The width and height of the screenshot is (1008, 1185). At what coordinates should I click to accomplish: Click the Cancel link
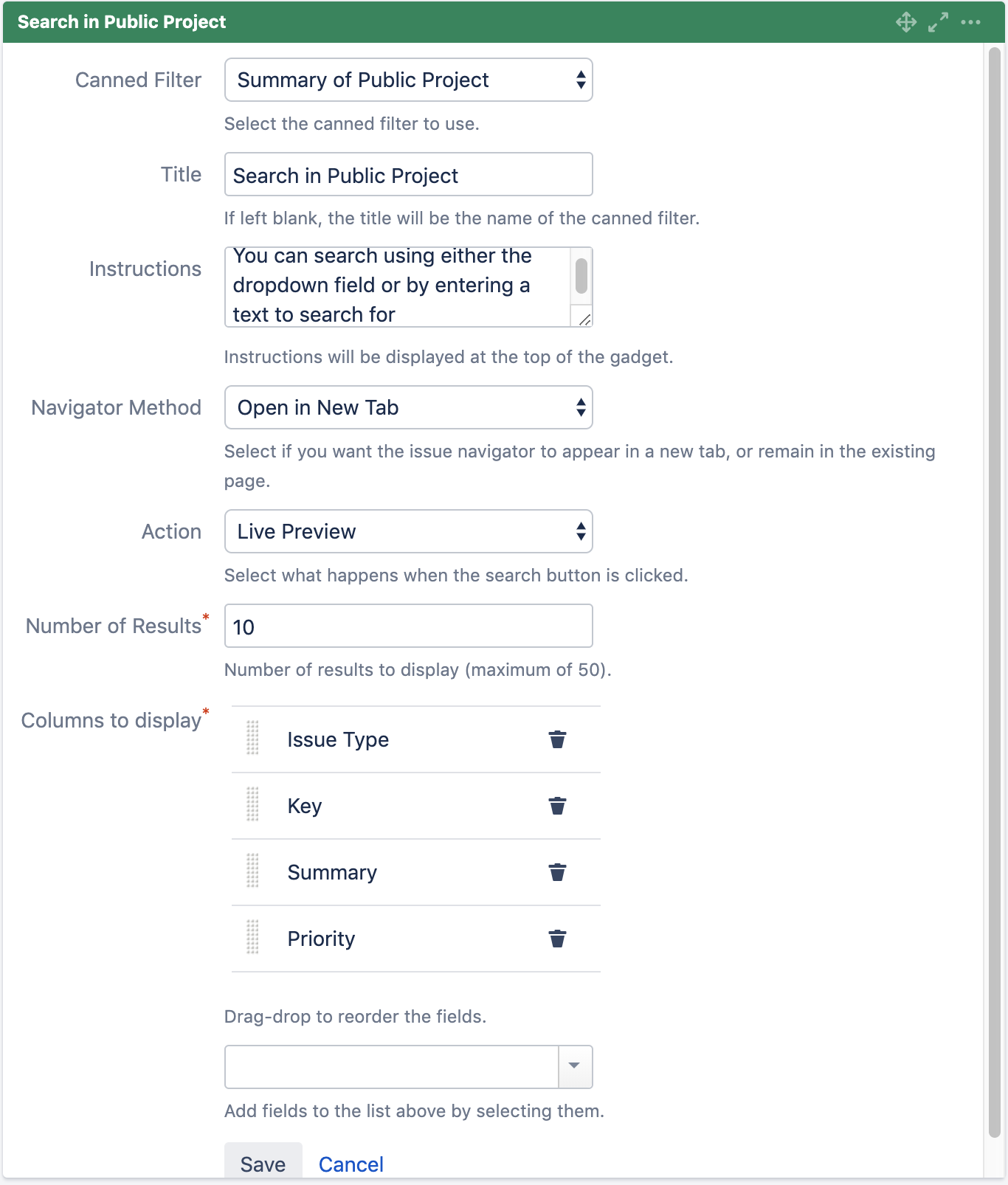(x=351, y=1164)
